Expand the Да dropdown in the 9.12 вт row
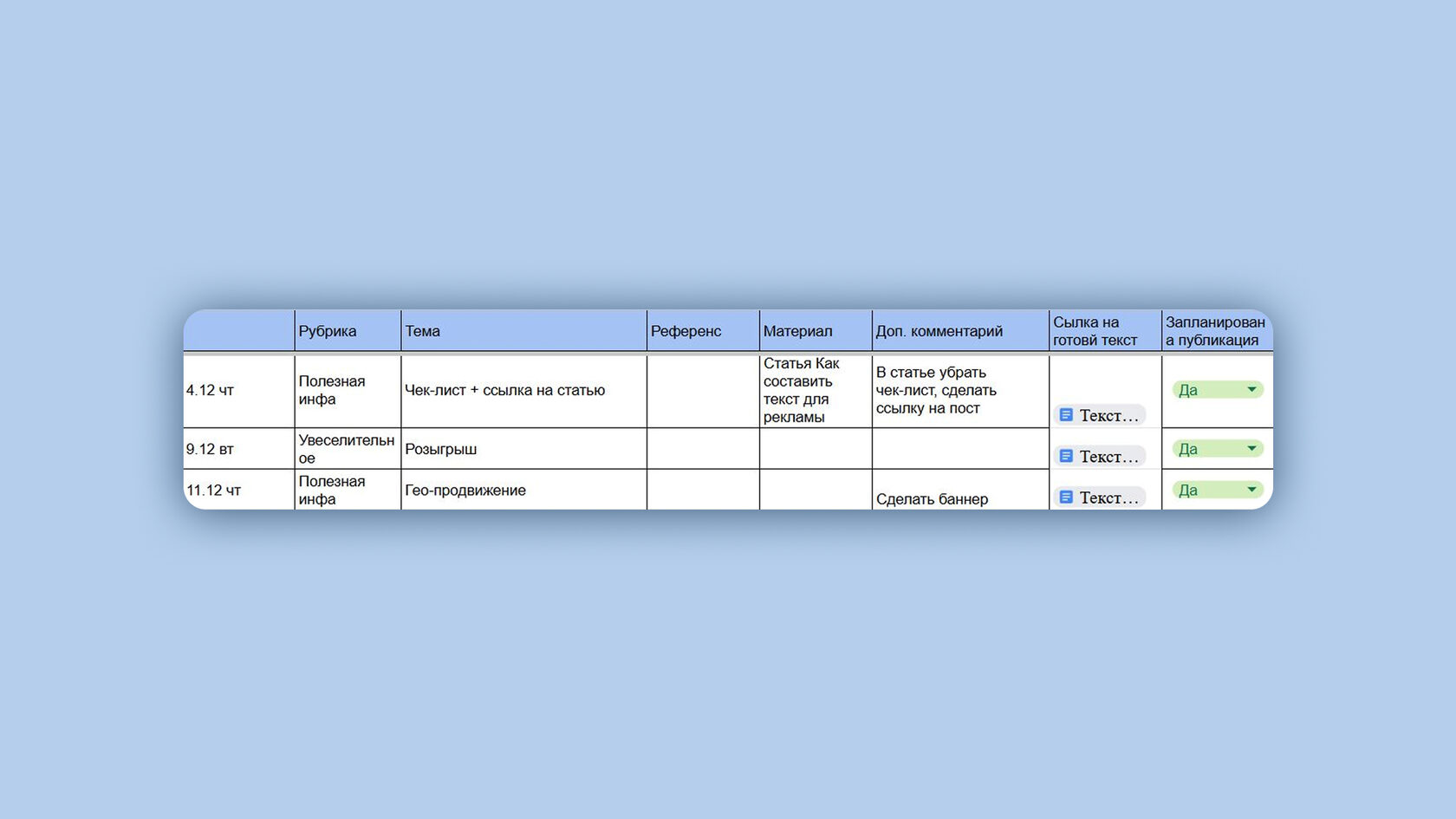Screen dimensions: 1456x819 [x=1218, y=449]
